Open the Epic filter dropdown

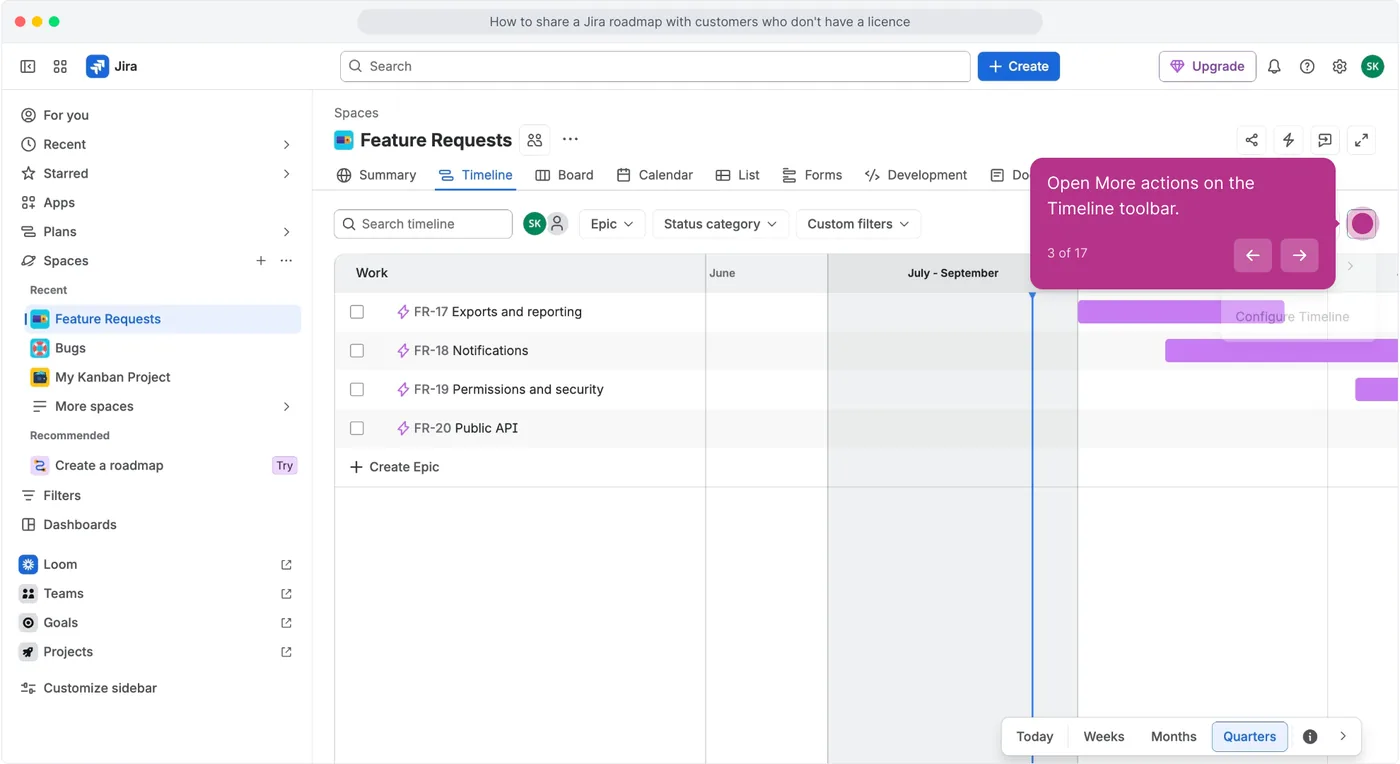pos(612,224)
